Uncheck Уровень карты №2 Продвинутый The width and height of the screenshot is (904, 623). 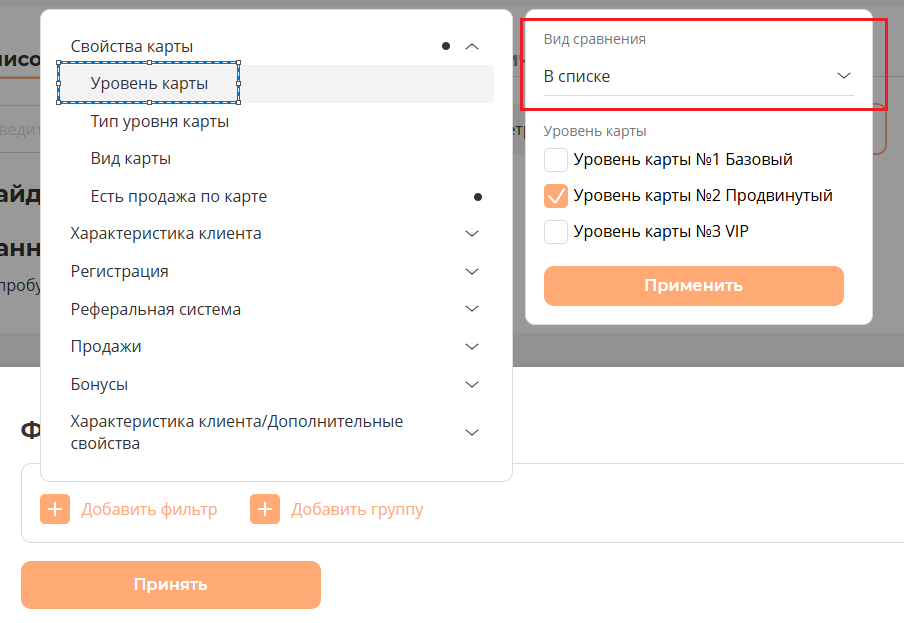(556, 196)
